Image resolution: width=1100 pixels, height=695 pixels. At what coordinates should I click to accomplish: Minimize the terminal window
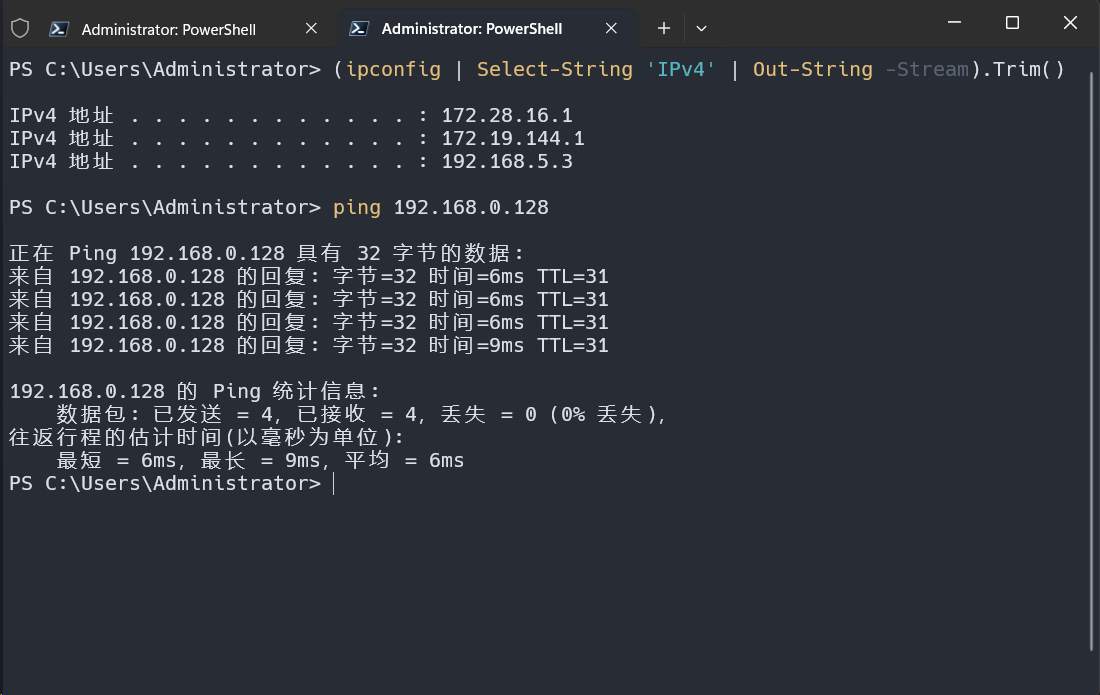(953, 23)
